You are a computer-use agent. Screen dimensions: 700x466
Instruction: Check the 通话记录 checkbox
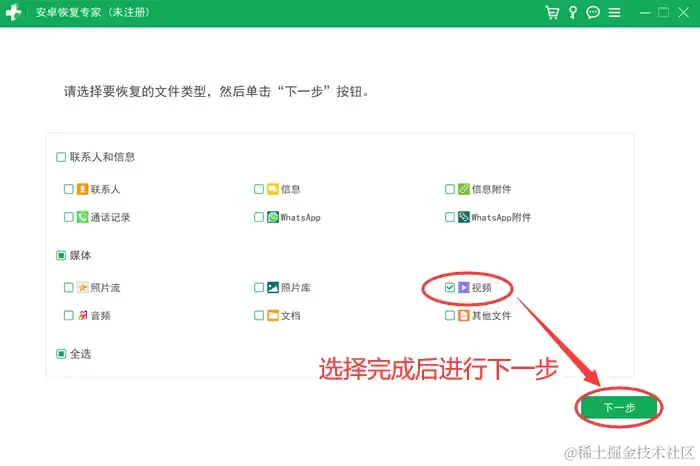point(68,217)
